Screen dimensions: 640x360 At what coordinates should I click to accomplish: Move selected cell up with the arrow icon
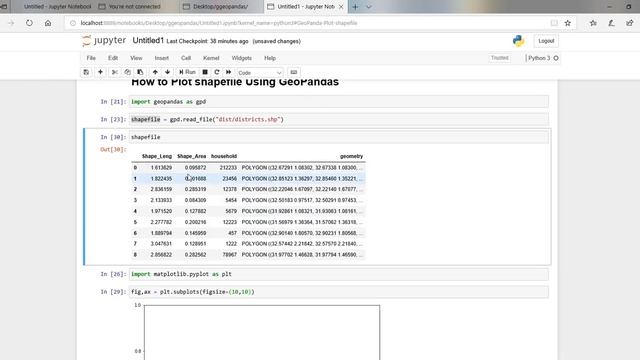(x=155, y=72)
